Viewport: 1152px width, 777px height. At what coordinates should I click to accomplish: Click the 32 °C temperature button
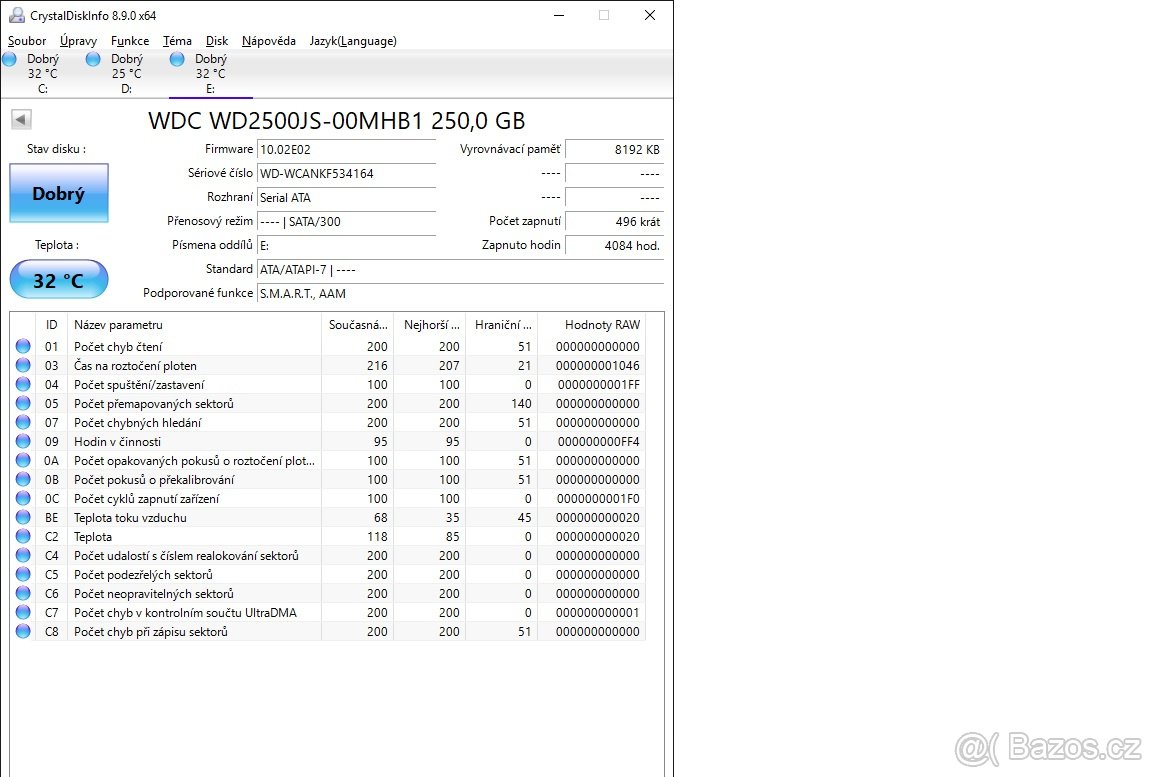pyautogui.click(x=59, y=280)
